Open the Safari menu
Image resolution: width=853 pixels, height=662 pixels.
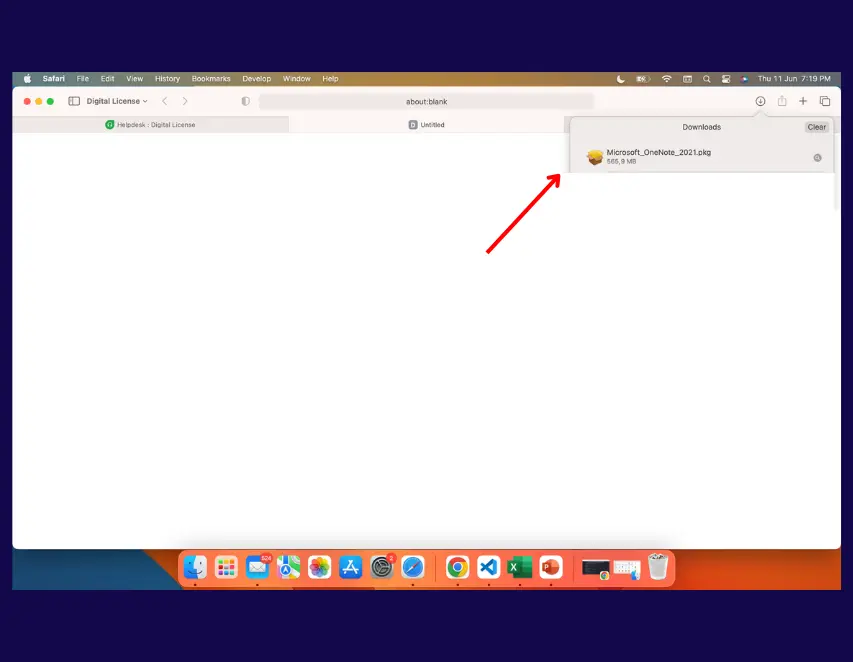[x=53, y=79]
